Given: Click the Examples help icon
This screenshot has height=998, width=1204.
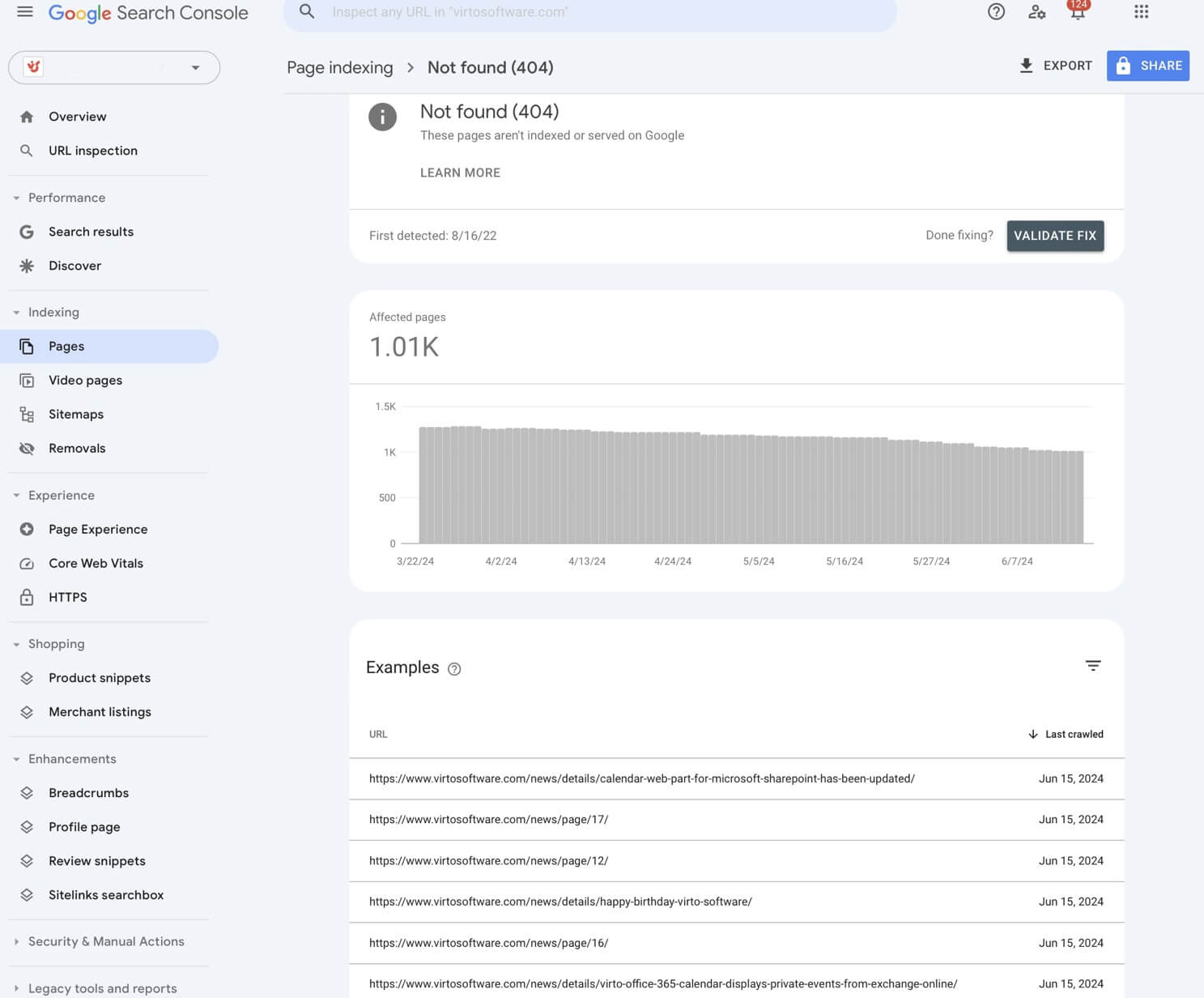Looking at the screenshot, I should [454, 669].
